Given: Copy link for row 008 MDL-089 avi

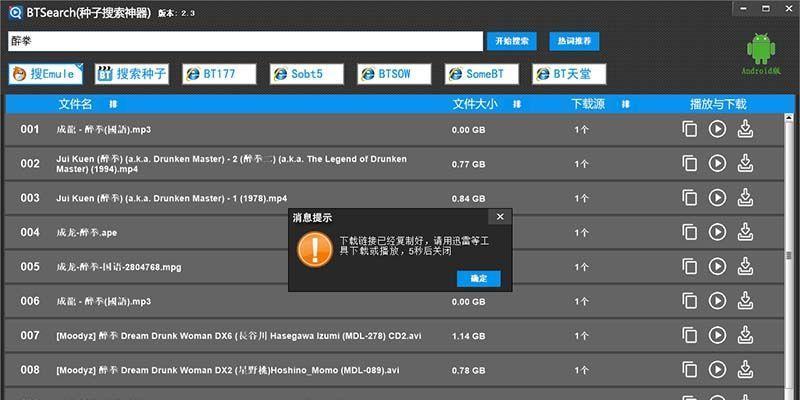Looking at the screenshot, I should [690, 369].
